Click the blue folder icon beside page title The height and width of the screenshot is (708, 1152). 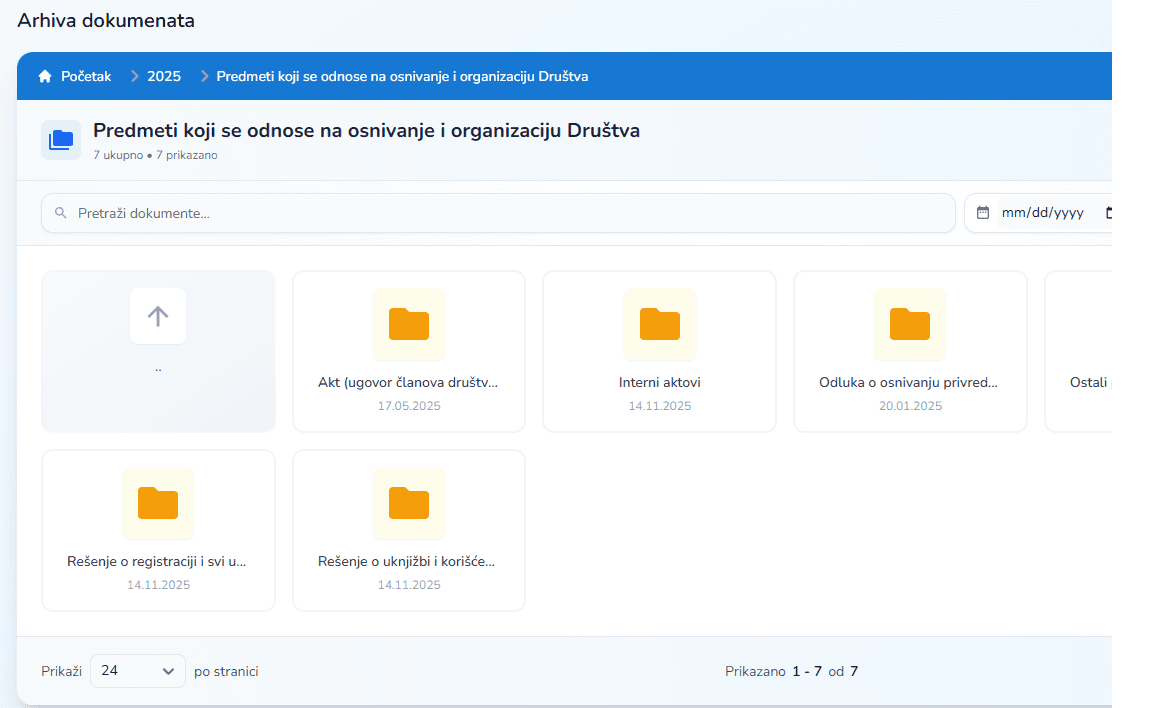(x=61, y=139)
